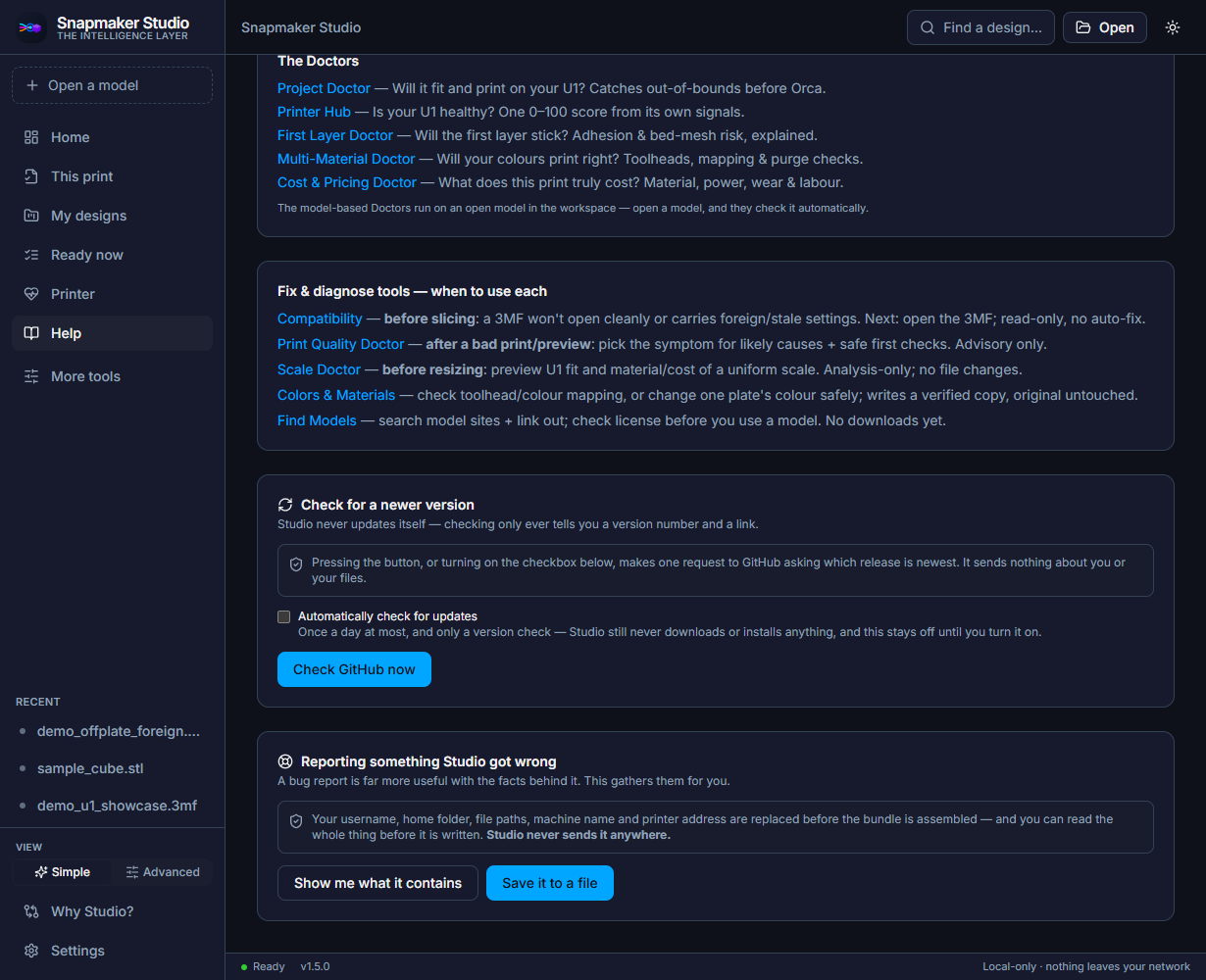Click the Why Studio? icon
Viewport: 1206px width, 980px height.
point(31,911)
